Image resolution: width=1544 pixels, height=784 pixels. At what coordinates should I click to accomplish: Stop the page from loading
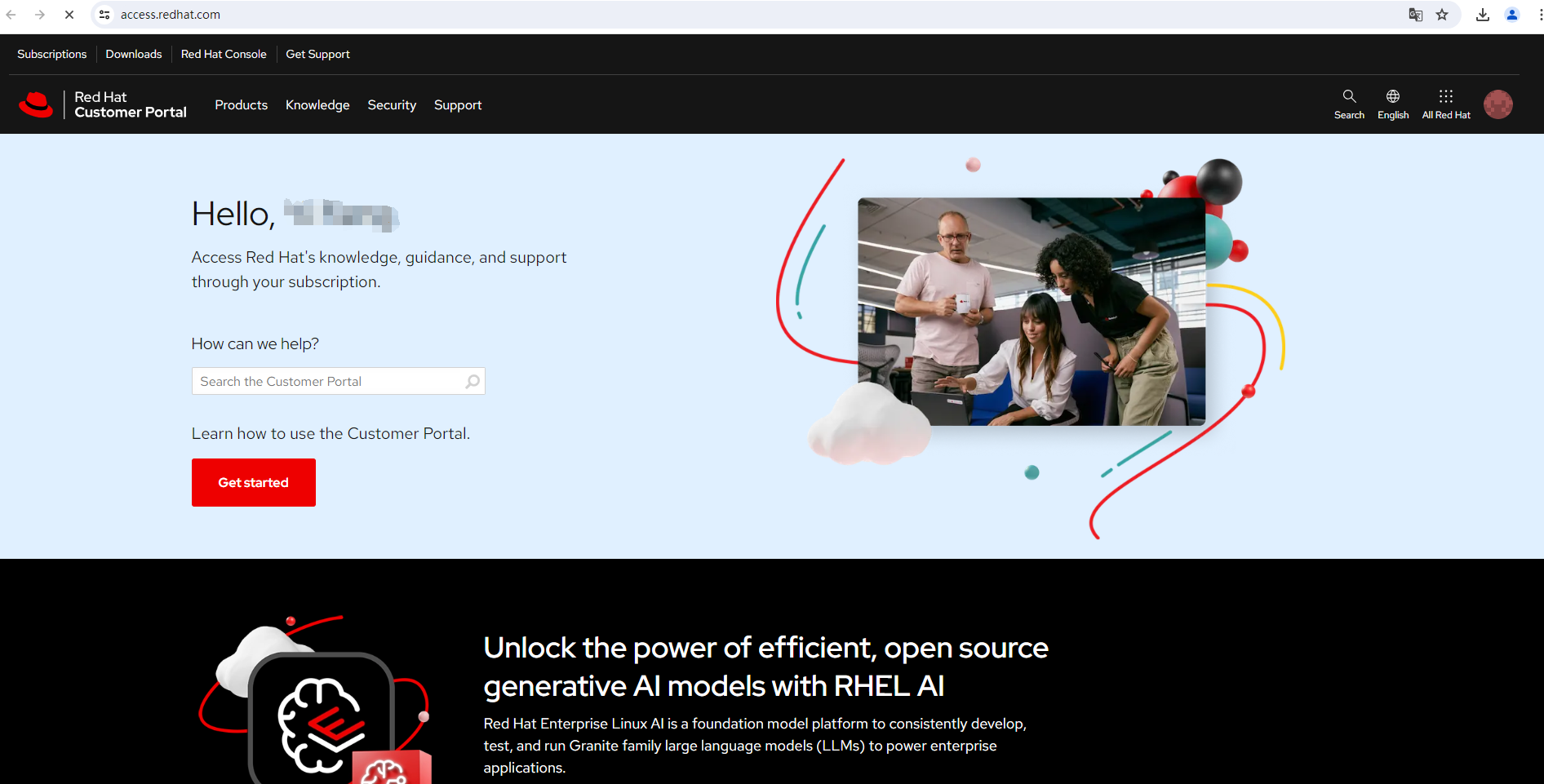[69, 15]
